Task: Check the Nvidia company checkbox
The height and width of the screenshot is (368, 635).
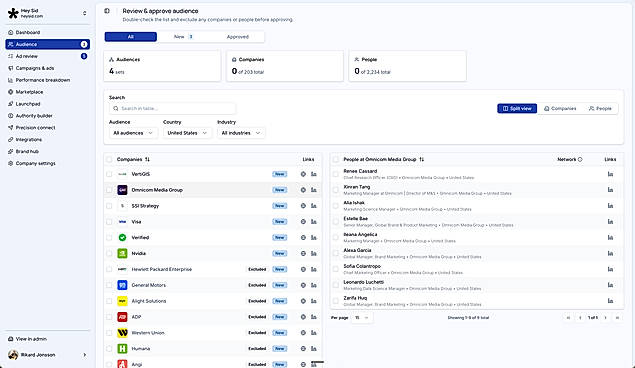Action: (x=109, y=253)
